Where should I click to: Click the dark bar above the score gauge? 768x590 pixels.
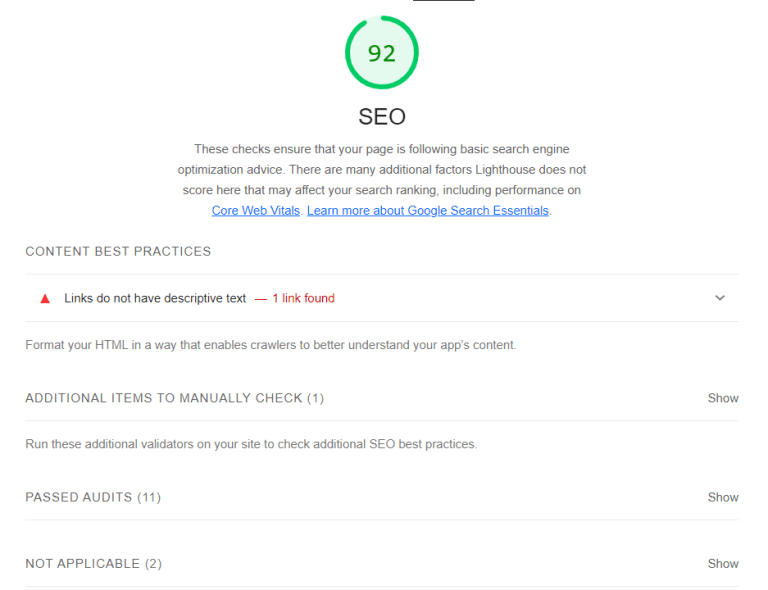[443, 1]
